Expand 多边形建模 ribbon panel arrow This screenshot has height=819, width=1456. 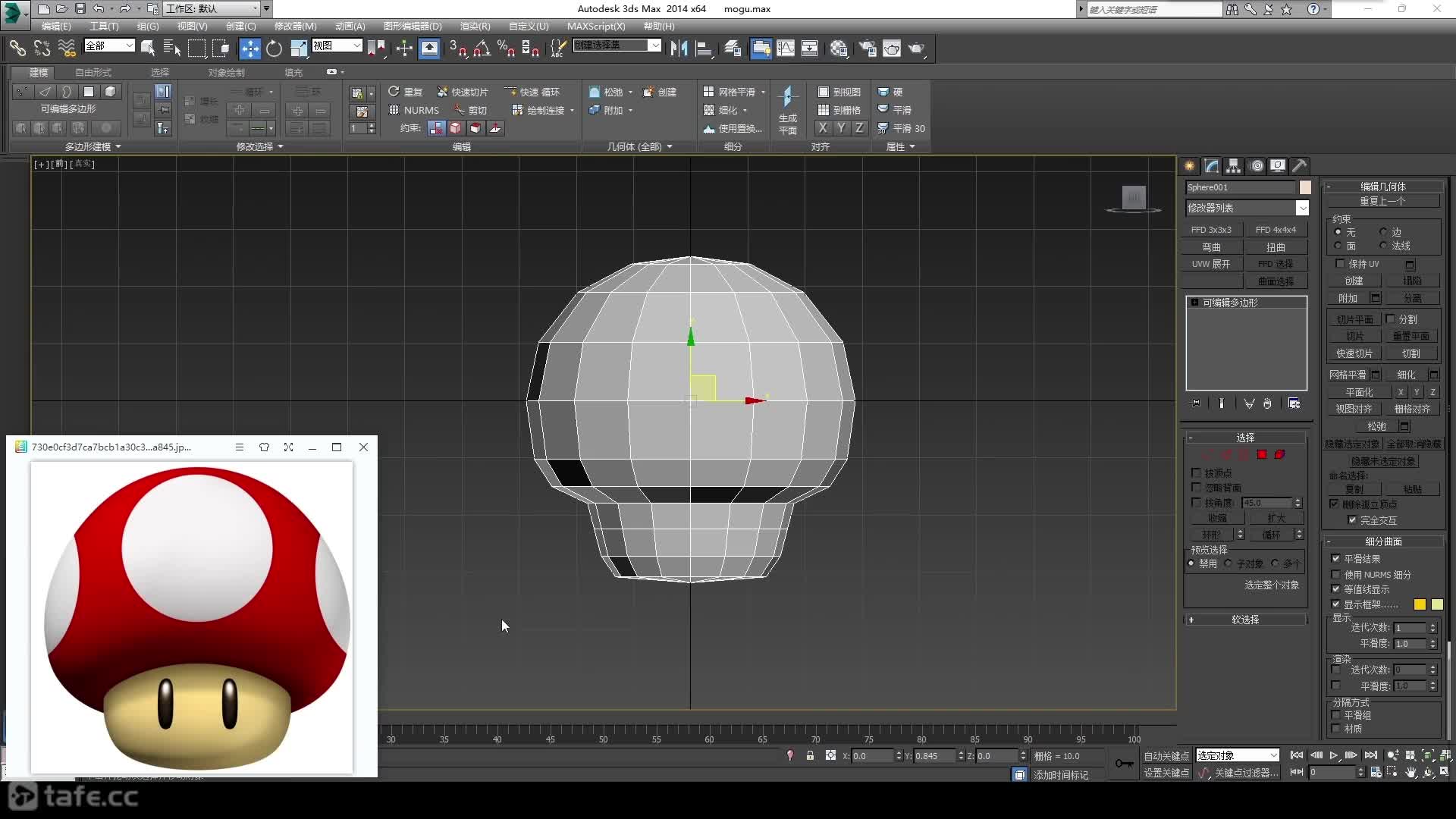click(x=118, y=146)
